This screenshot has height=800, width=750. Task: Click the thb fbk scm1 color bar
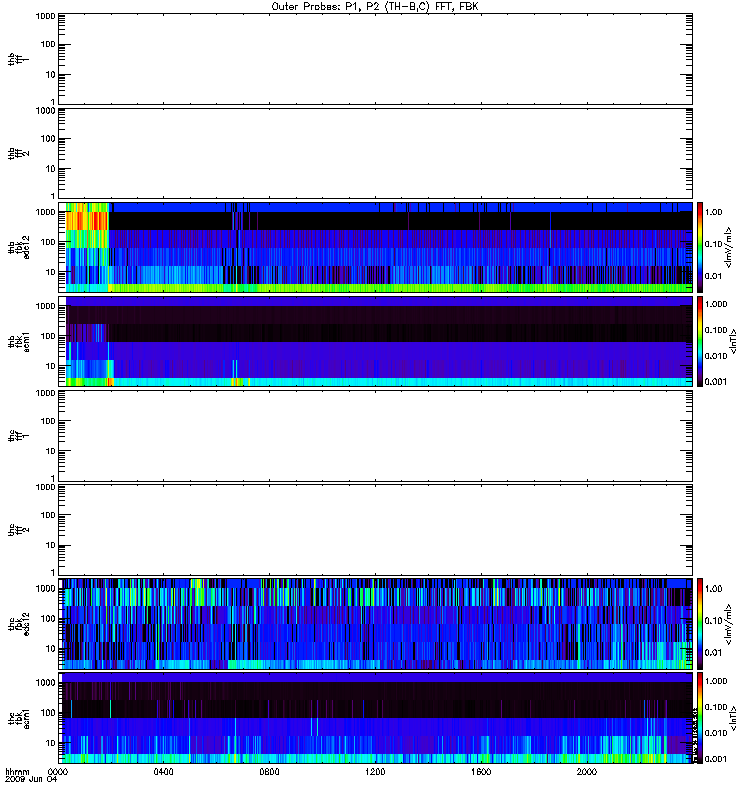[700, 341]
